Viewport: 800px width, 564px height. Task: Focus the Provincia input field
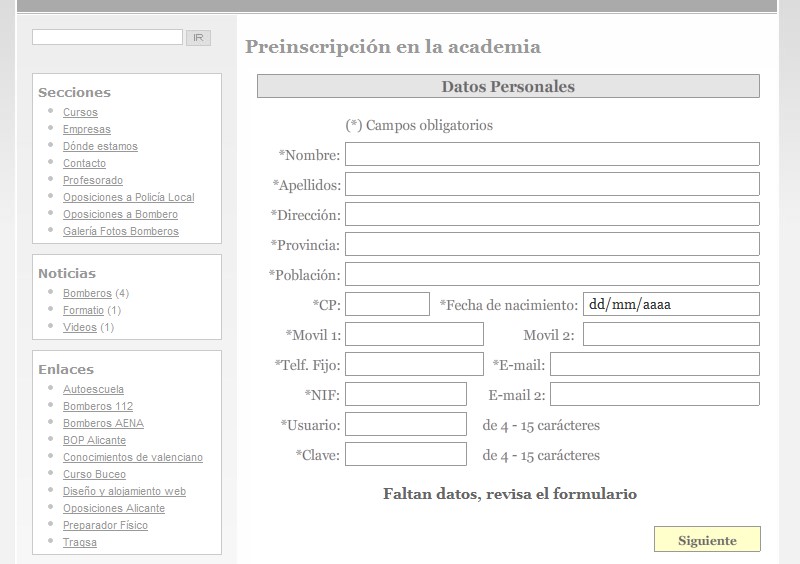point(552,244)
